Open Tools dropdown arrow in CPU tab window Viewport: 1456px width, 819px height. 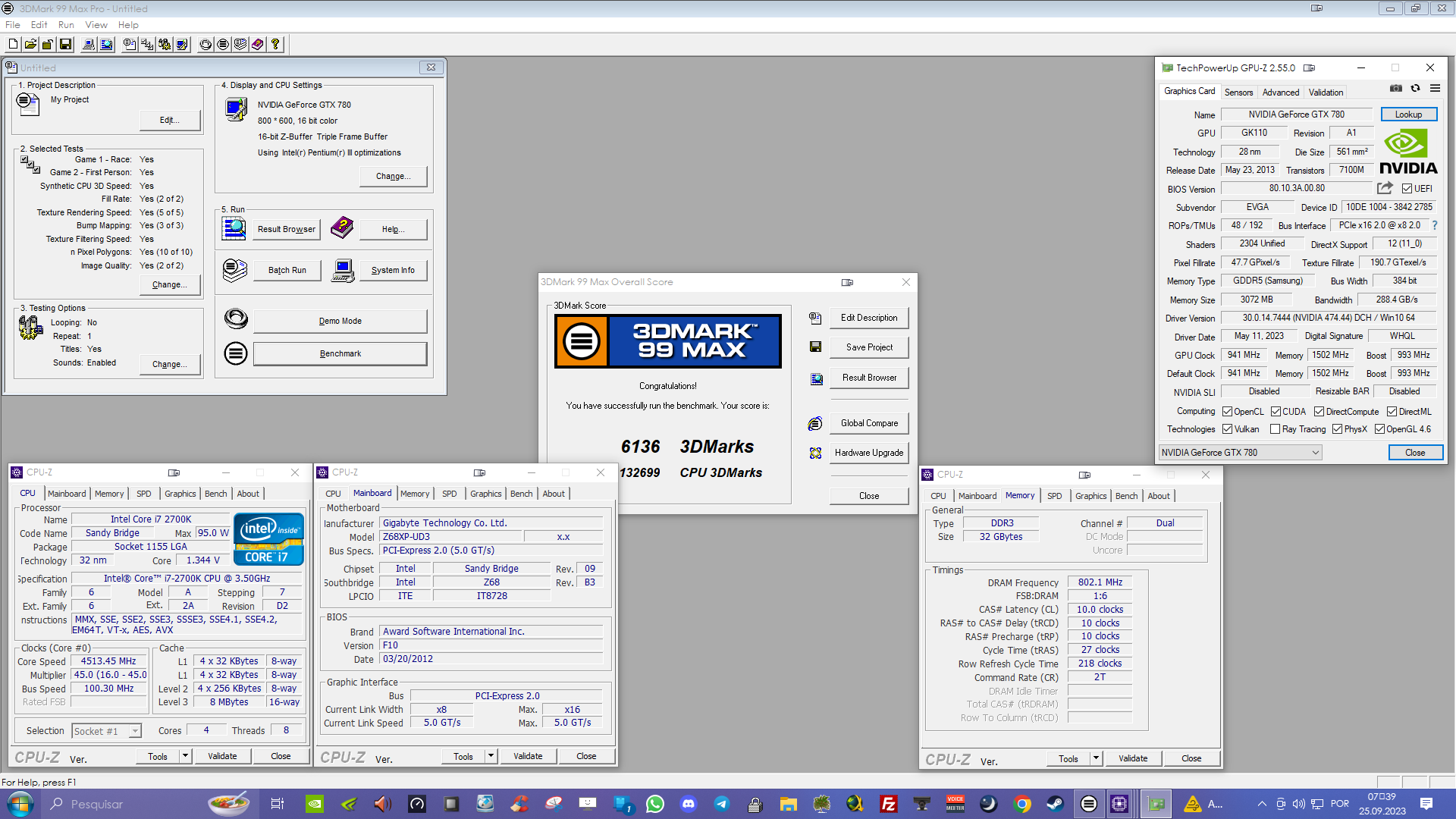pyautogui.click(x=184, y=756)
